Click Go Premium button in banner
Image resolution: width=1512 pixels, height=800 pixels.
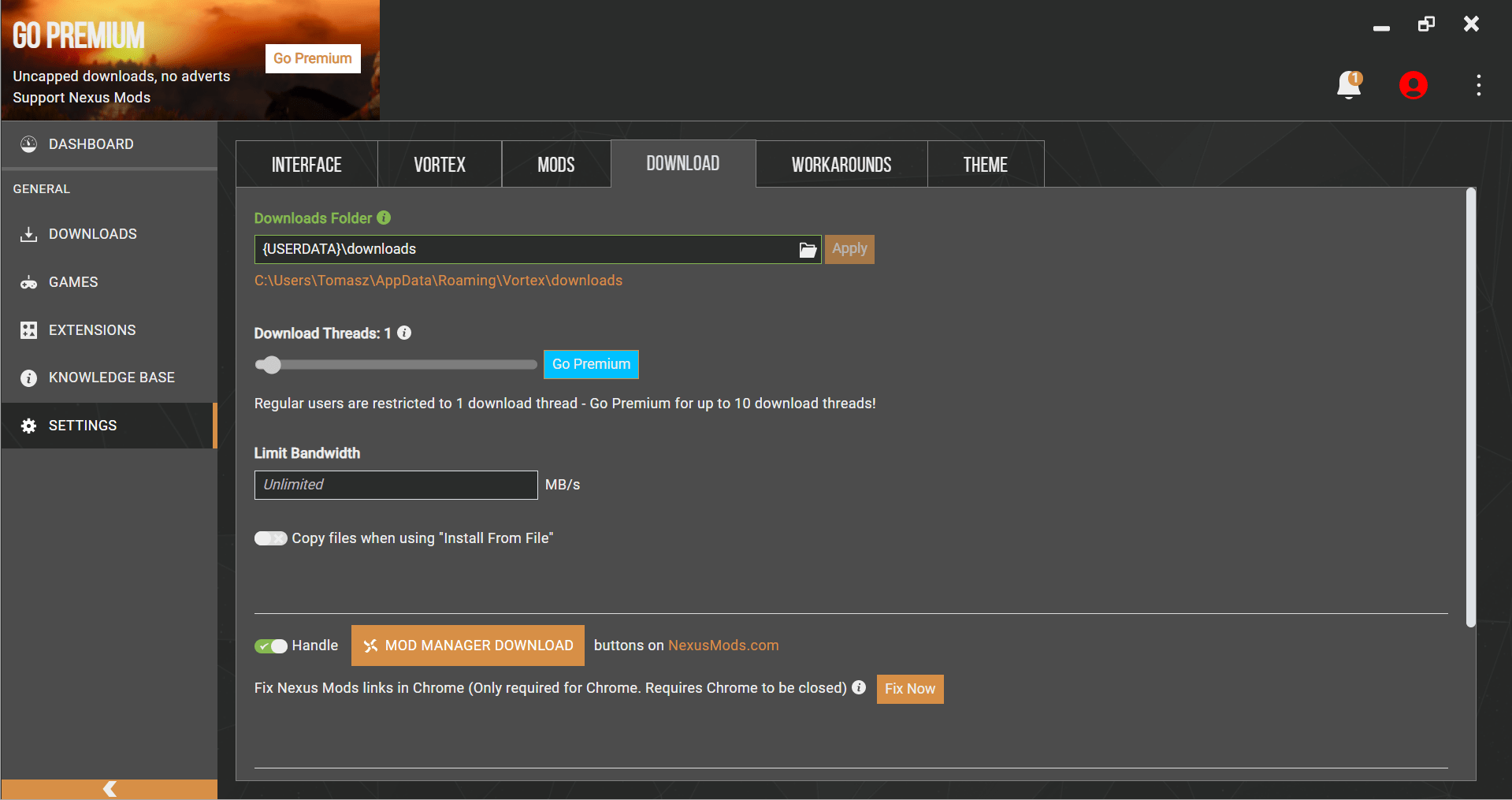(313, 58)
